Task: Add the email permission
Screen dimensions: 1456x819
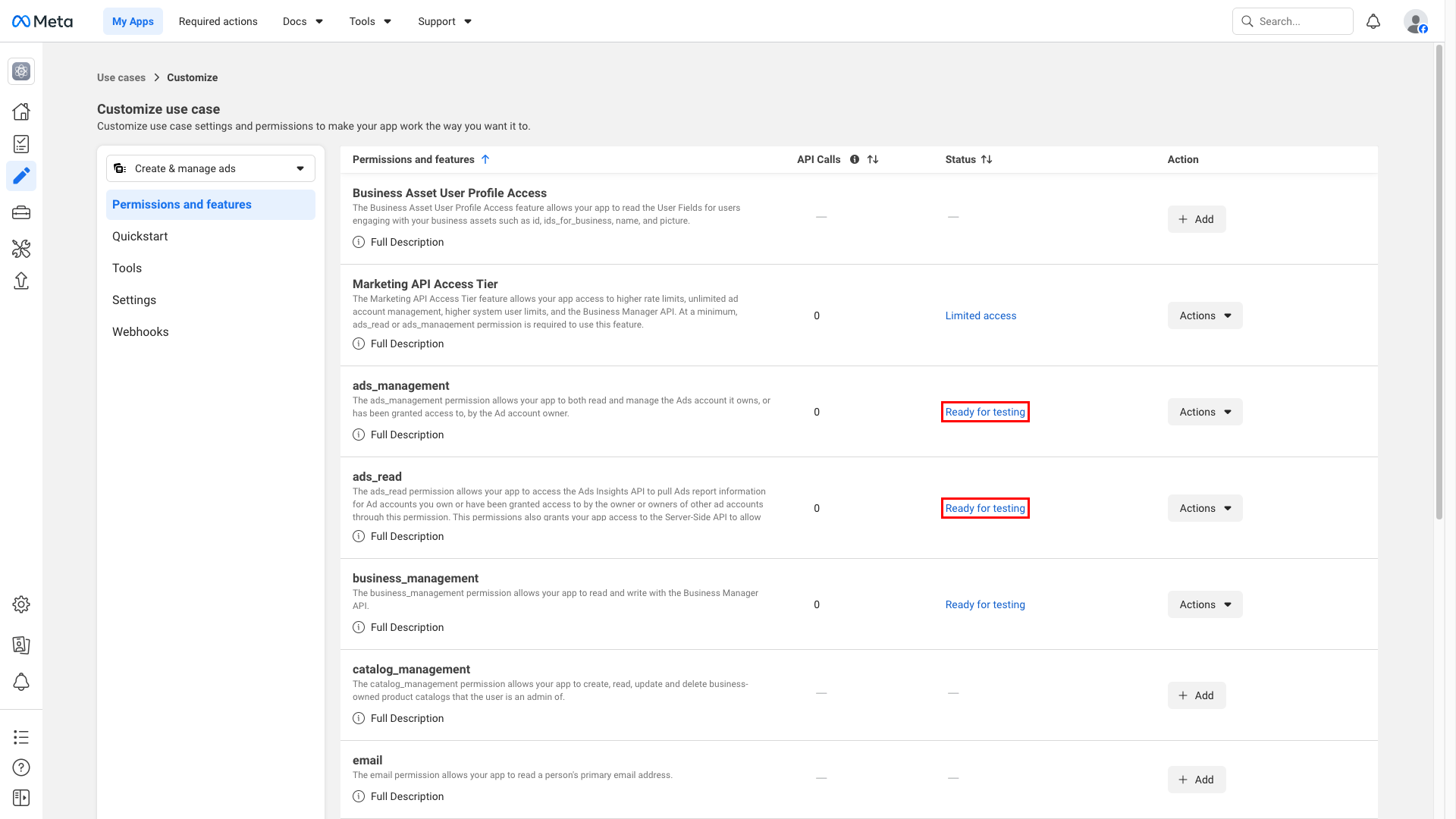Action: pyautogui.click(x=1197, y=780)
